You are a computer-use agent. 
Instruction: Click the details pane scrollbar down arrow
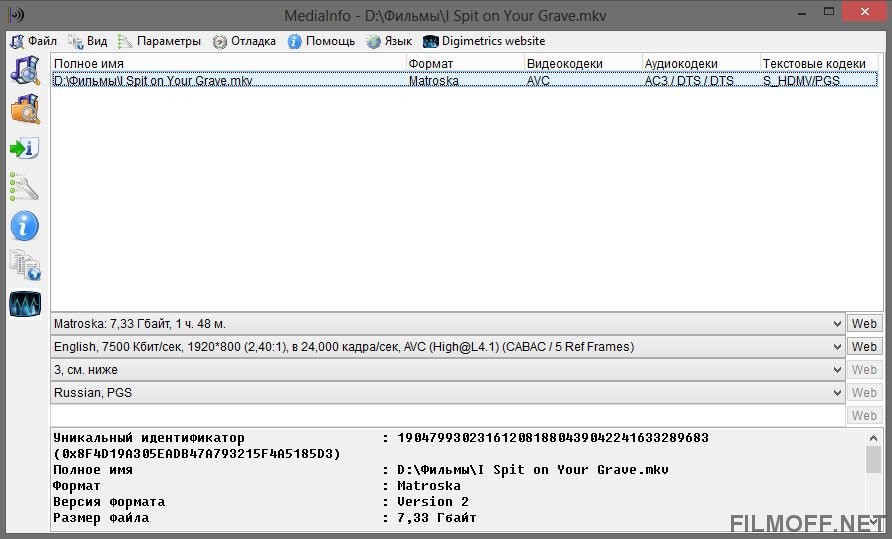click(874, 523)
